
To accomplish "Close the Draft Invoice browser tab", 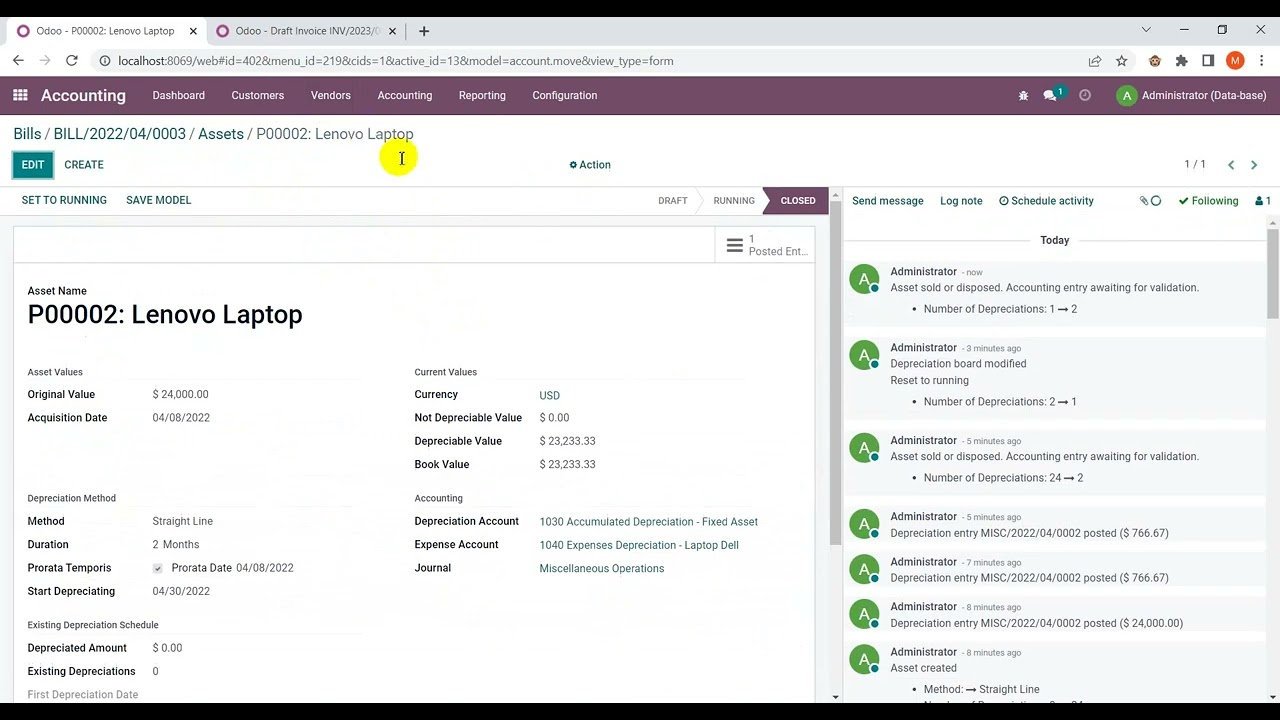I will [392, 31].
